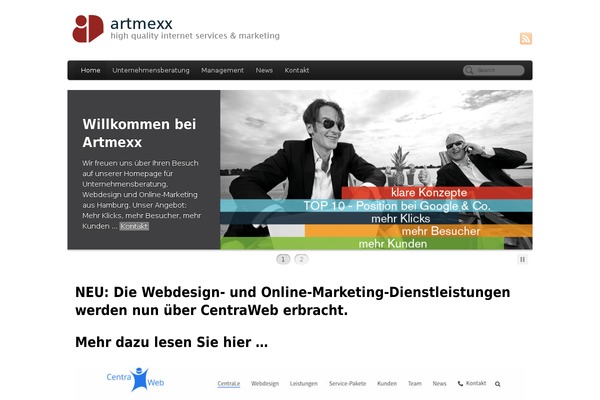Open Webdesign in the CentraWeb menu

(x=265, y=384)
